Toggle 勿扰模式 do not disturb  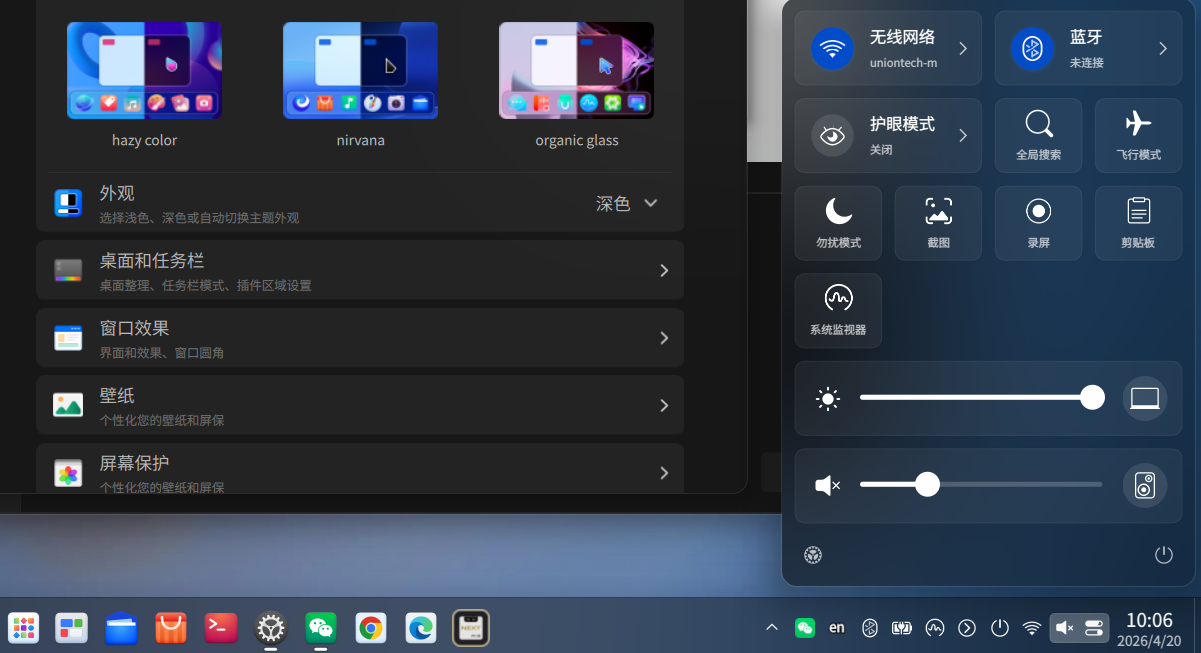(838, 223)
